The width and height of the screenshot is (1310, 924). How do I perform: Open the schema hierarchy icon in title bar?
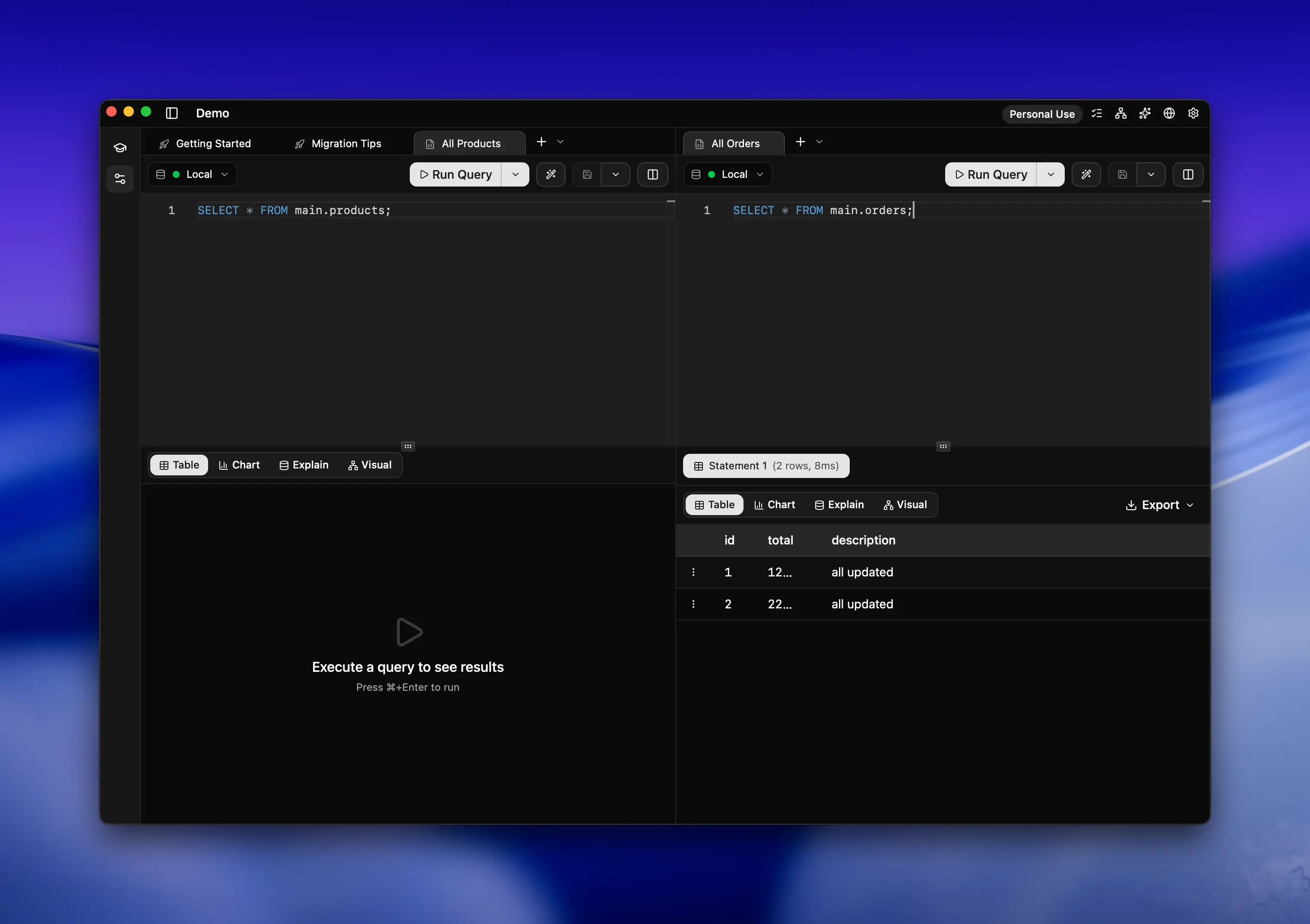1120,114
